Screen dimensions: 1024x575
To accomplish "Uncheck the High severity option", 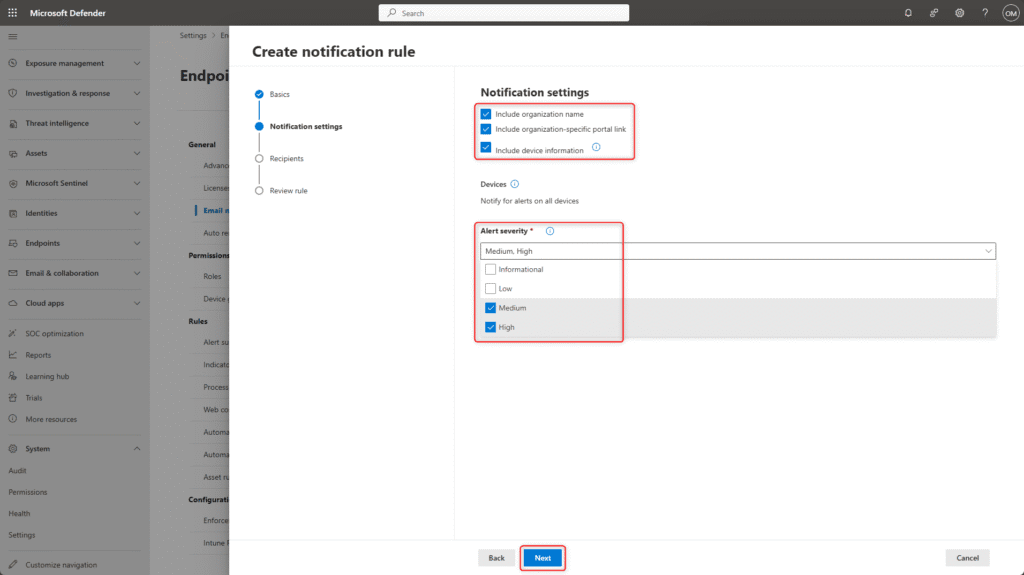I will coord(490,327).
